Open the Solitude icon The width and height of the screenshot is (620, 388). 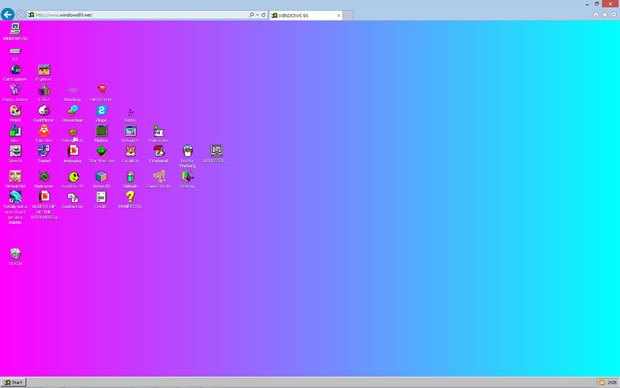(130, 179)
